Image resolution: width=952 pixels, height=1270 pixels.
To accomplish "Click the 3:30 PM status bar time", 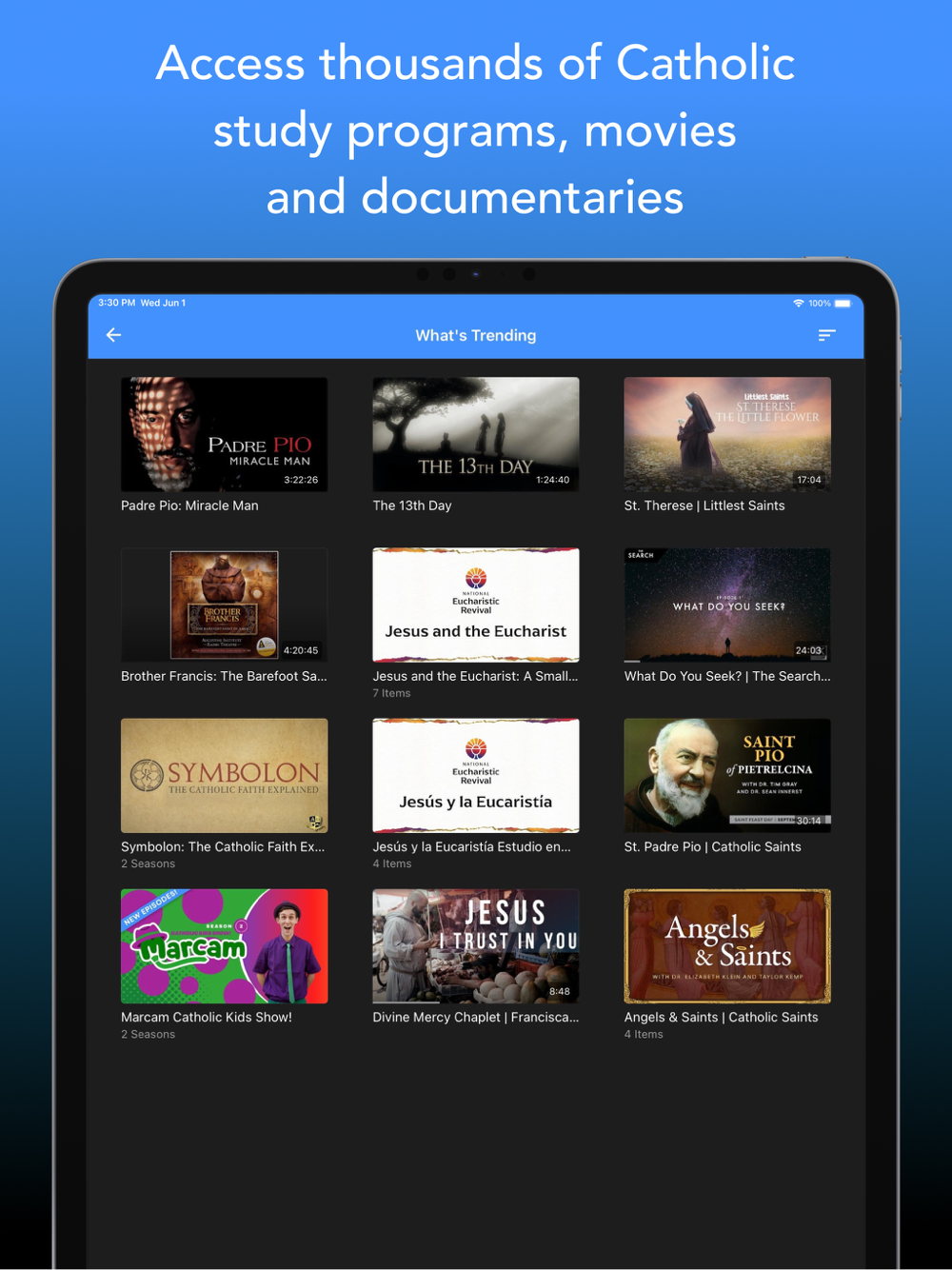I will 116,303.
